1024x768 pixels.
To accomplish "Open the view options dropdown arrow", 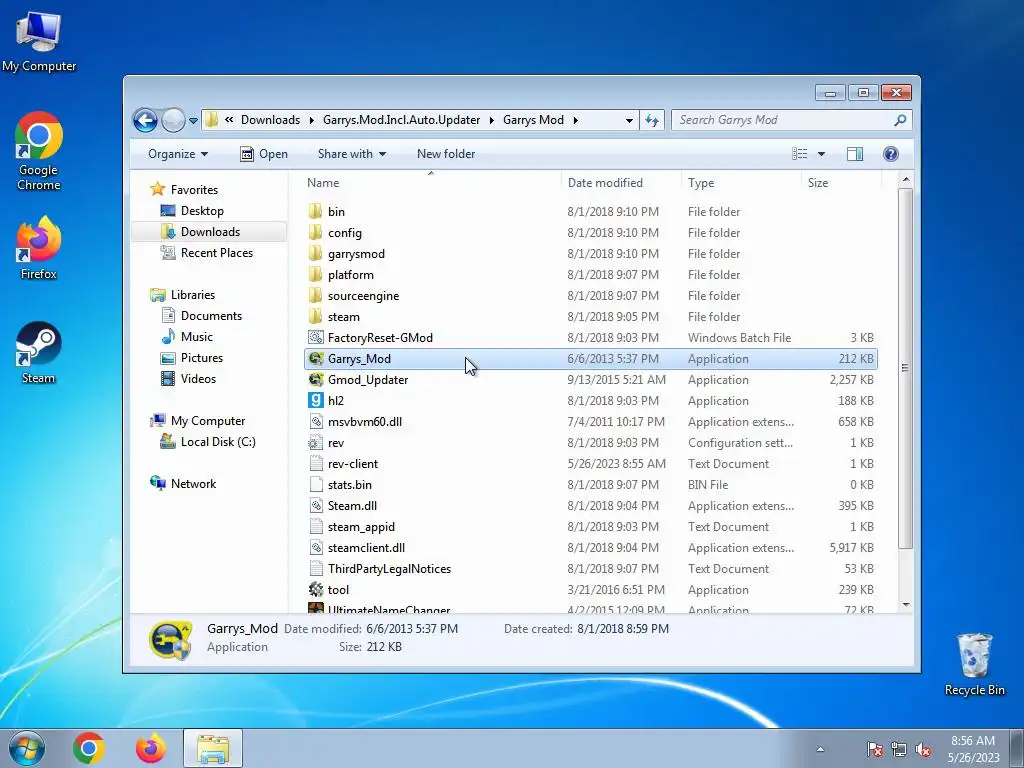I will [822, 154].
